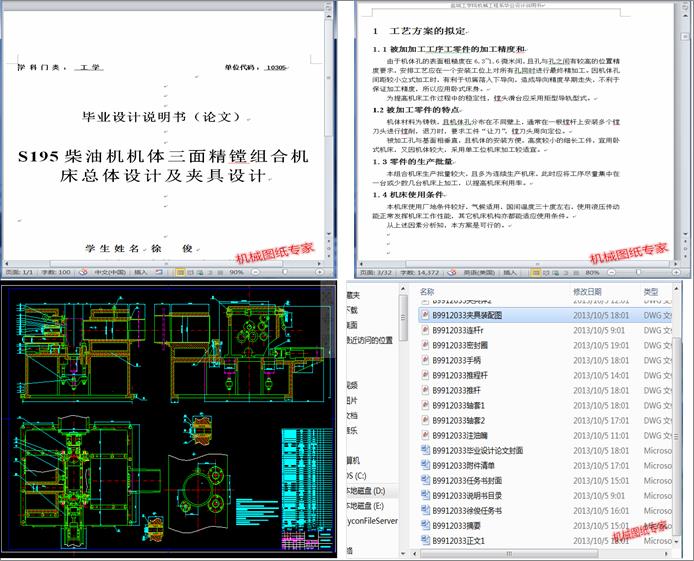This screenshot has height=561, width=694.
Task: Click page 1/1 indicator in cover page window
Action: click(19, 272)
